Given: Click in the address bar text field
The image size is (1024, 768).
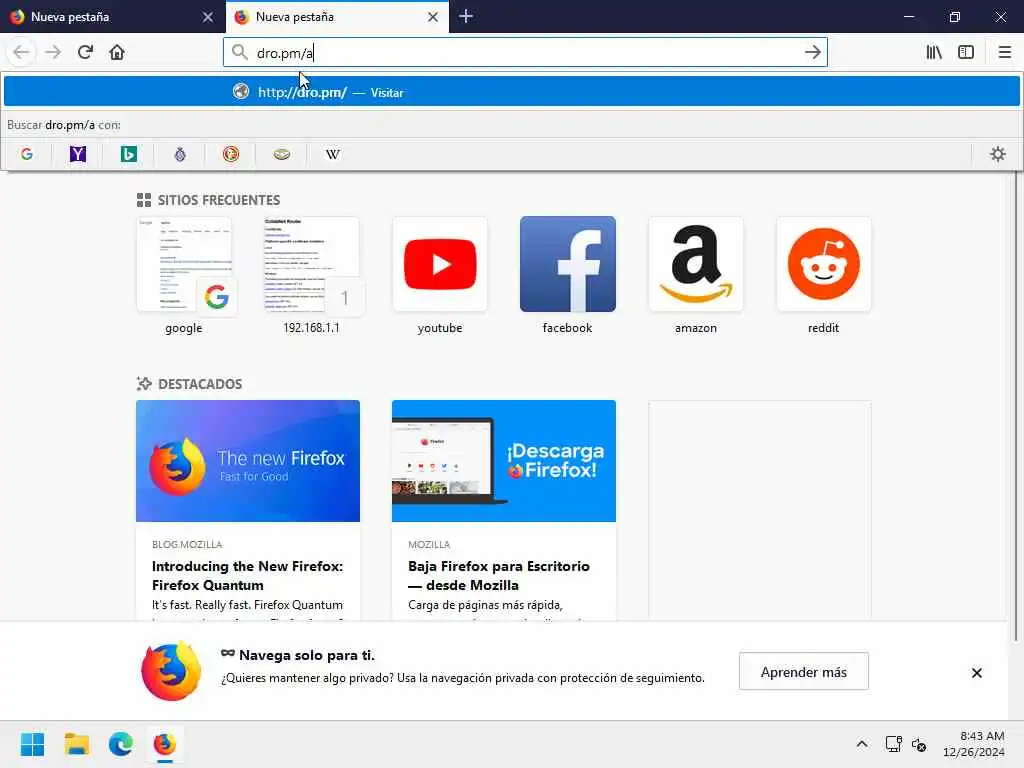Looking at the screenshot, I should (x=526, y=52).
